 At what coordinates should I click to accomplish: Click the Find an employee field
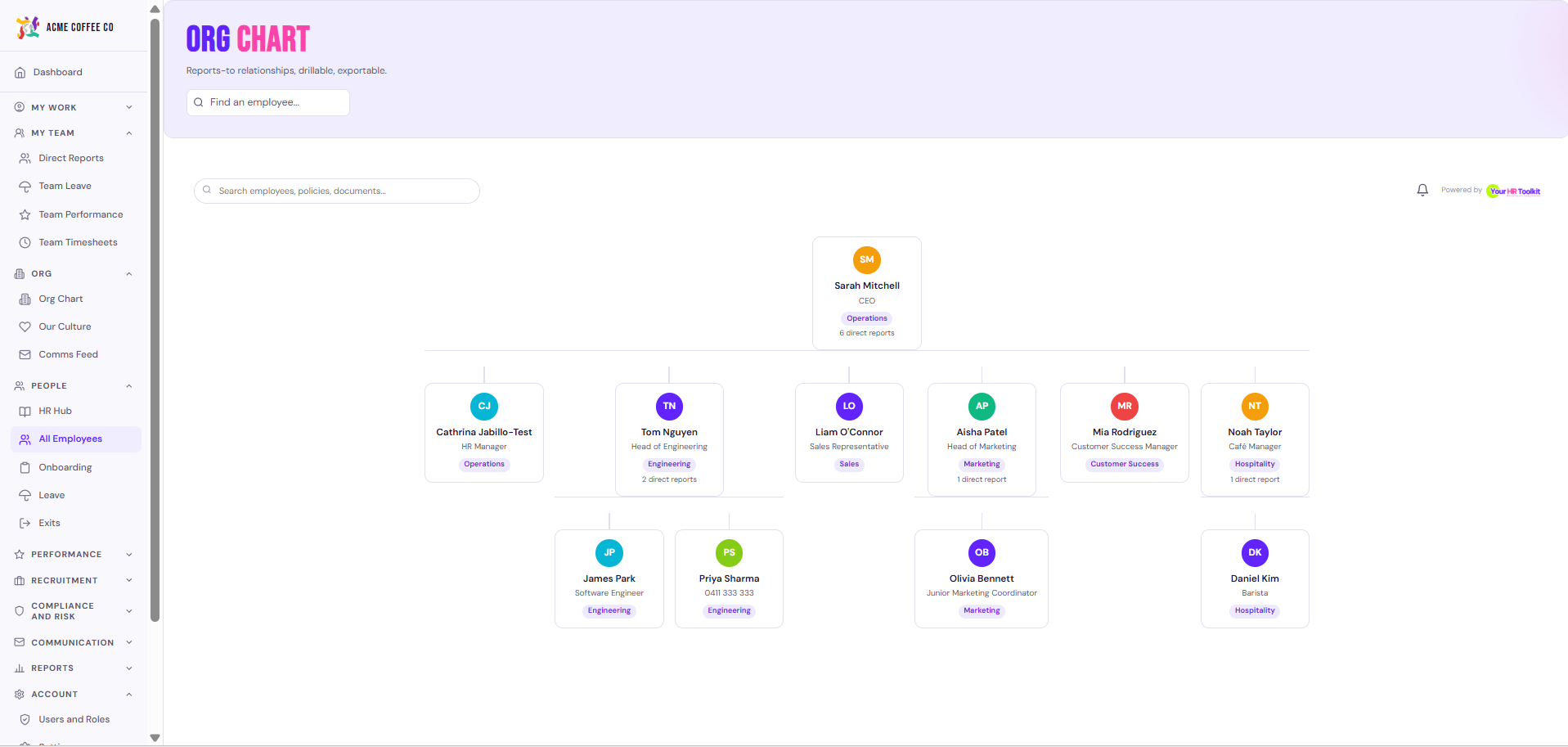268,103
